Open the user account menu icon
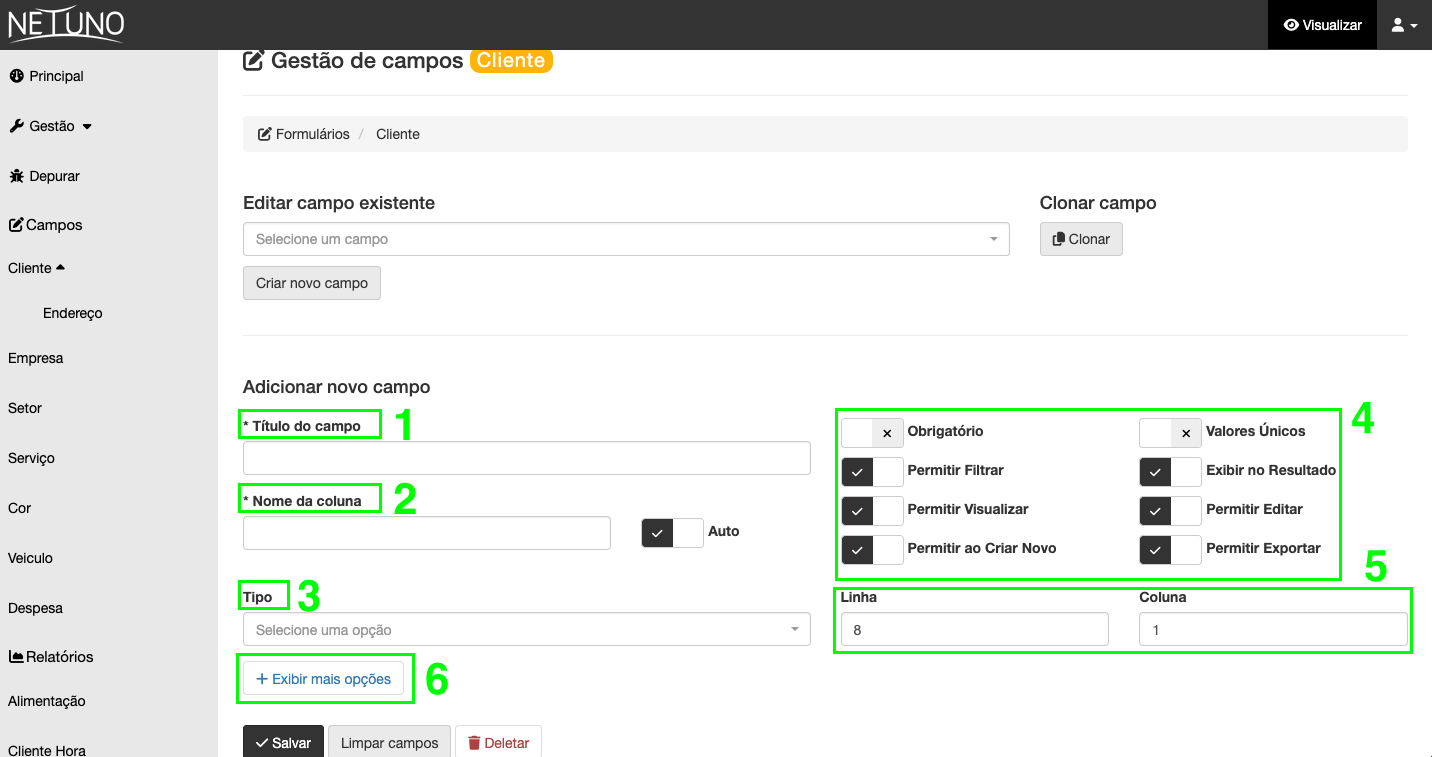Image resolution: width=1432 pixels, height=757 pixels. [1404, 25]
